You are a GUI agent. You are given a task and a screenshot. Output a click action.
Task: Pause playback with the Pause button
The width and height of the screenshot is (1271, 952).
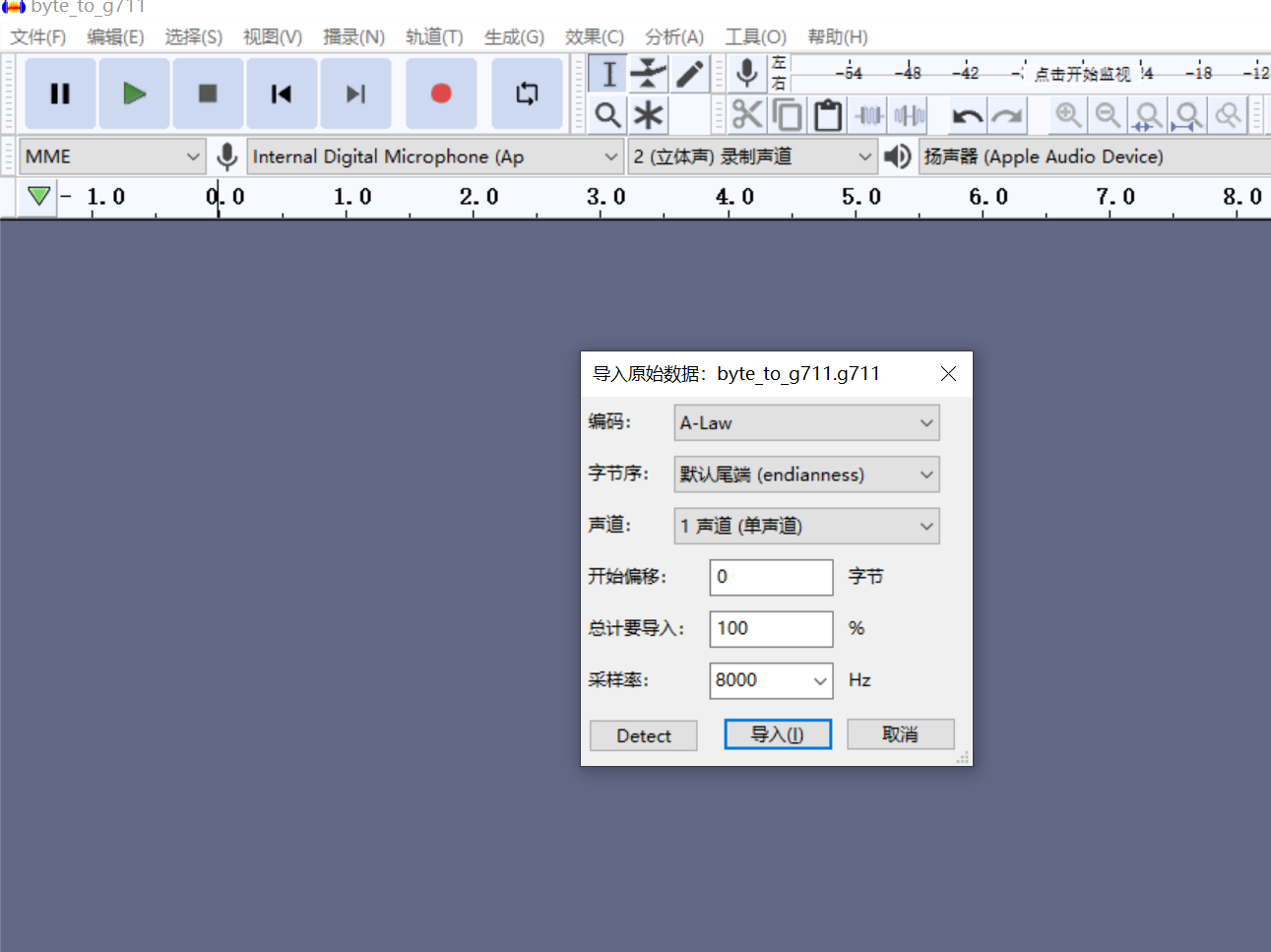(60, 94)
